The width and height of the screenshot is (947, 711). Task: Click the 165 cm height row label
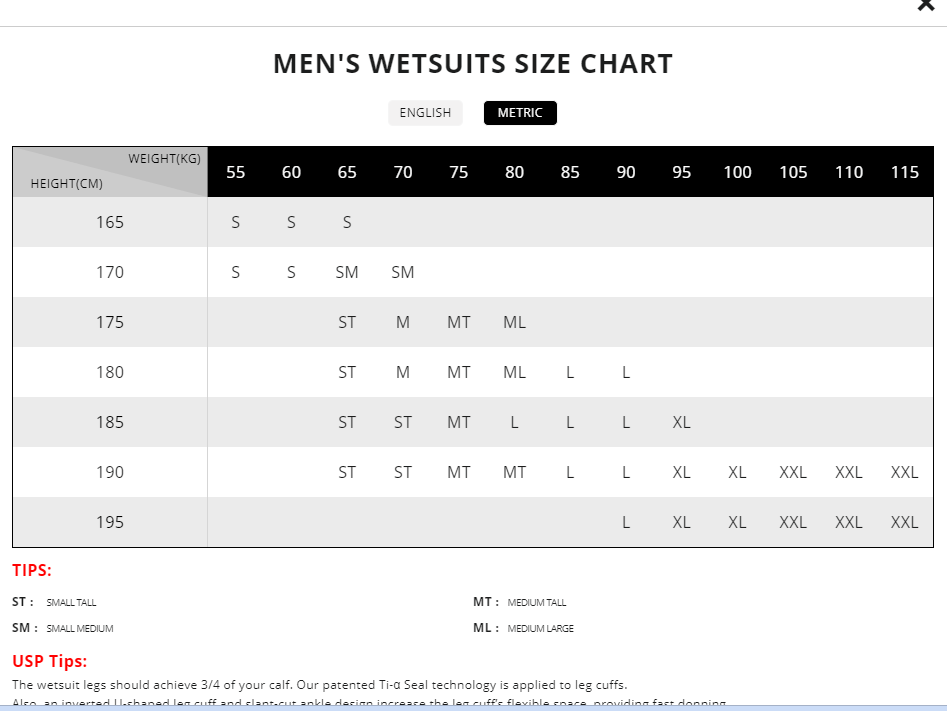[x=110, y=222]
